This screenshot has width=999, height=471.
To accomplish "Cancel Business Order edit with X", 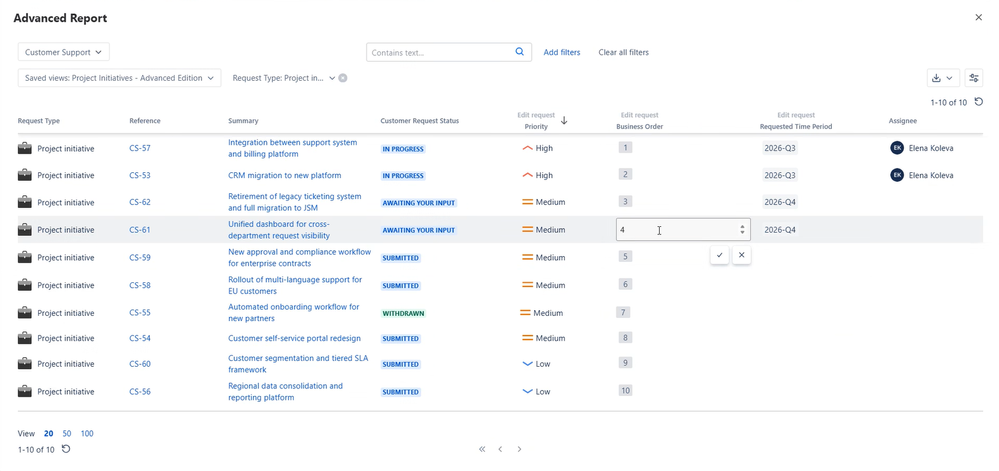I will (742, 255).
